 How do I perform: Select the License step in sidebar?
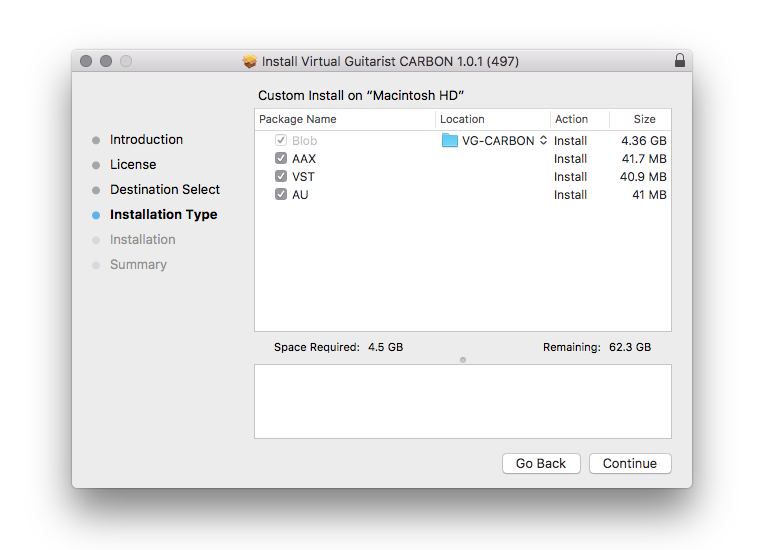tap(133, 165)
